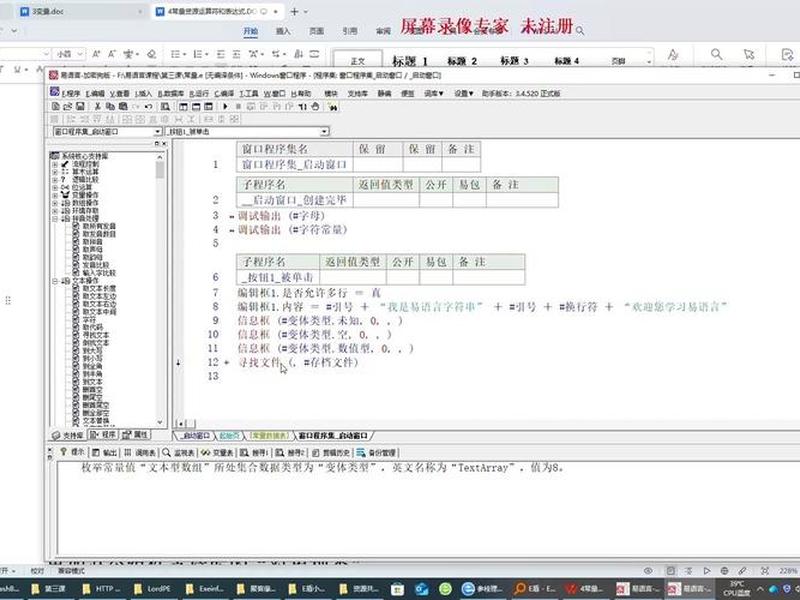800x600 pixels.
Task: Expand the 算术运算 tree node
Action: pyautogui.click(x=55, y=172)
